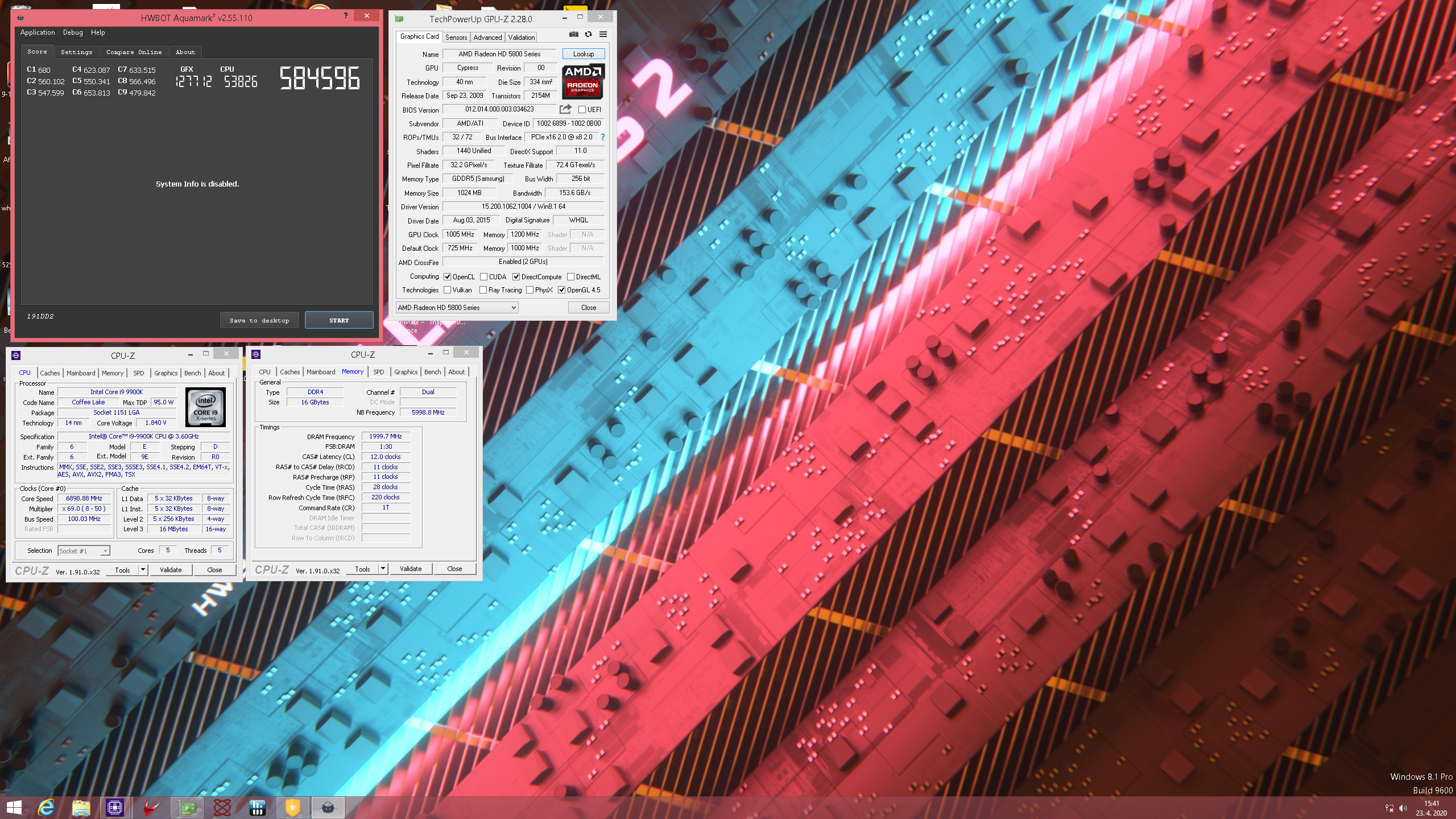Open the AMD Radeon HD 5800 Series GPU selector
The width and height of the screenshot is (1456, 819).
coord(457,308)
